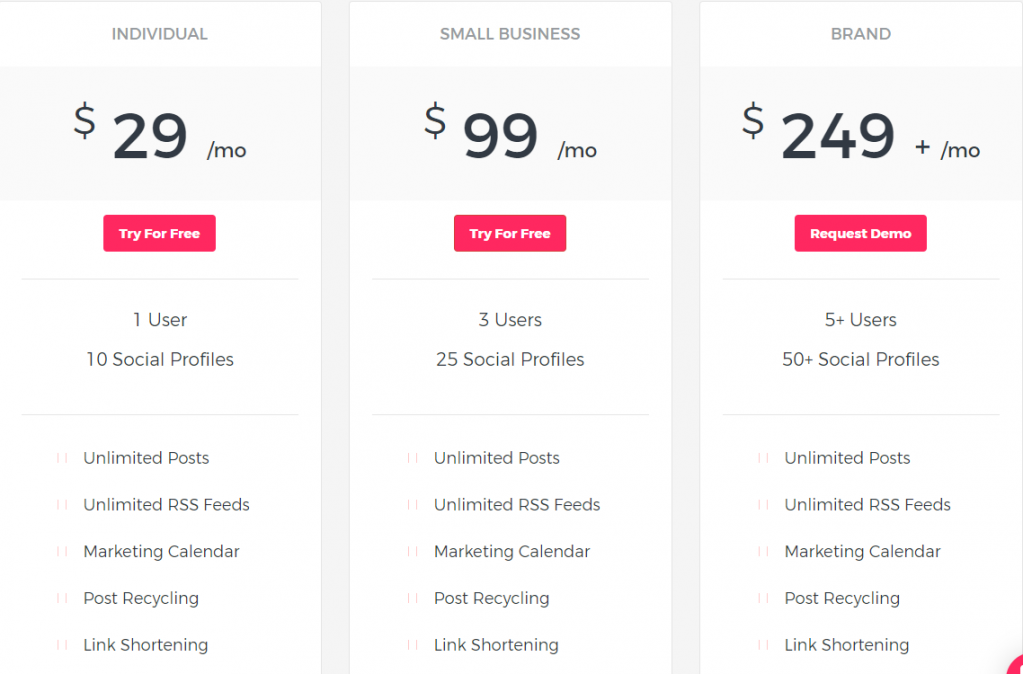Click the $29 /mo price
This screenshot has height=674, width=1023.
(160, 134)
